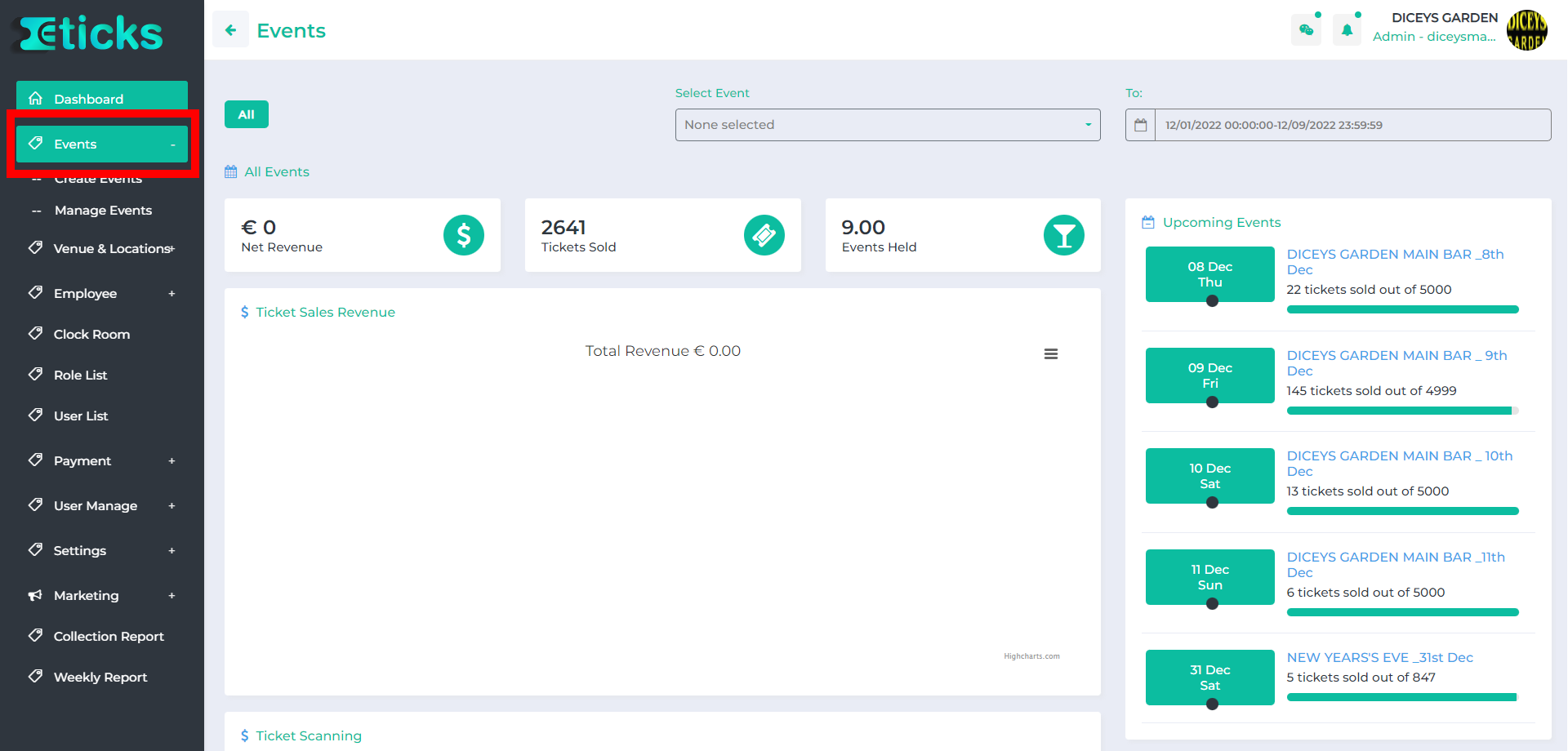Open the notifications bell icon
The image size is (1568, 751).
(x=1347, y=30)
